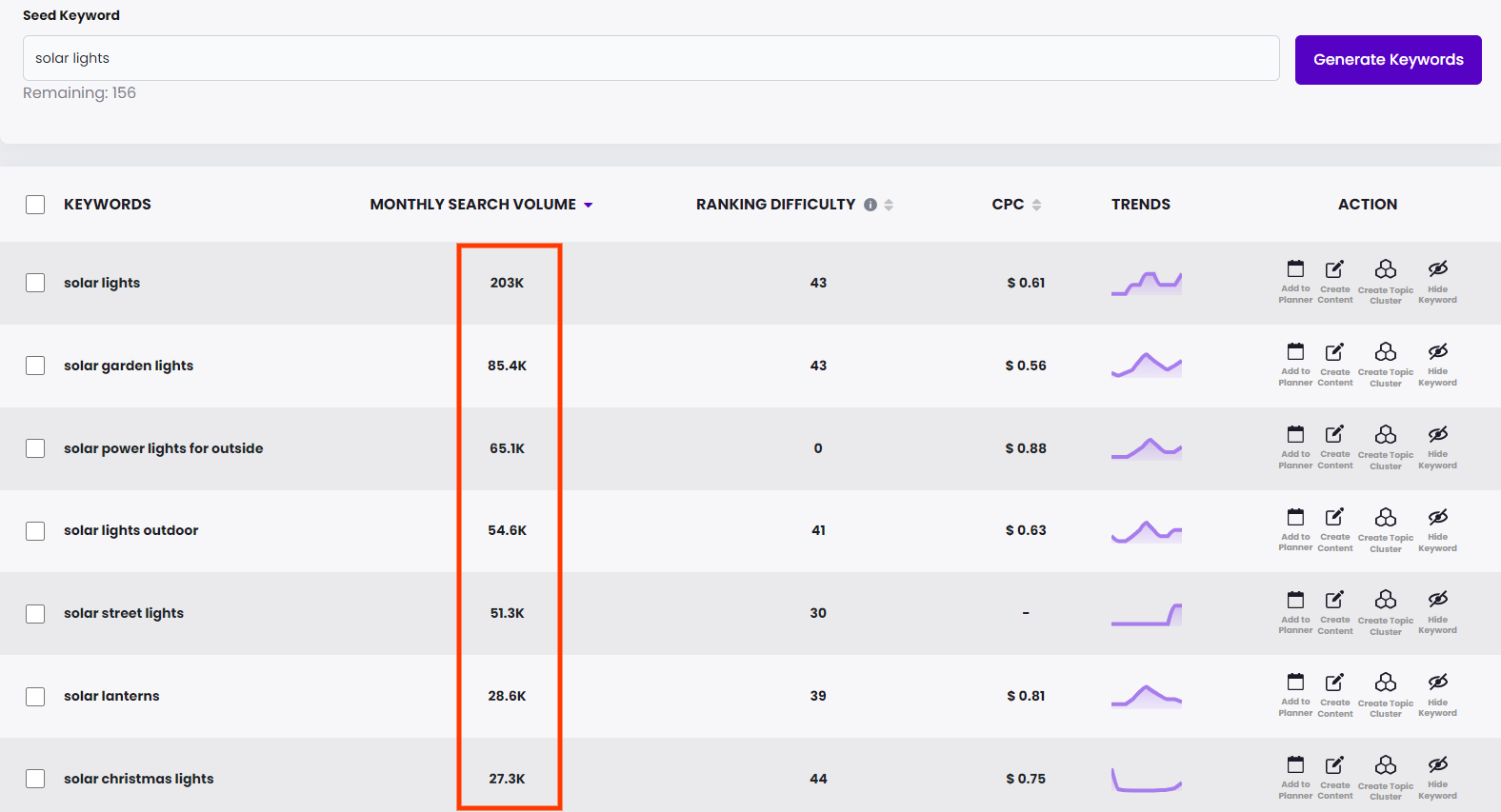This screenshot has height=812, width=1501.
Task: Open the solar street lights keyword
Action: click(124, 613)
